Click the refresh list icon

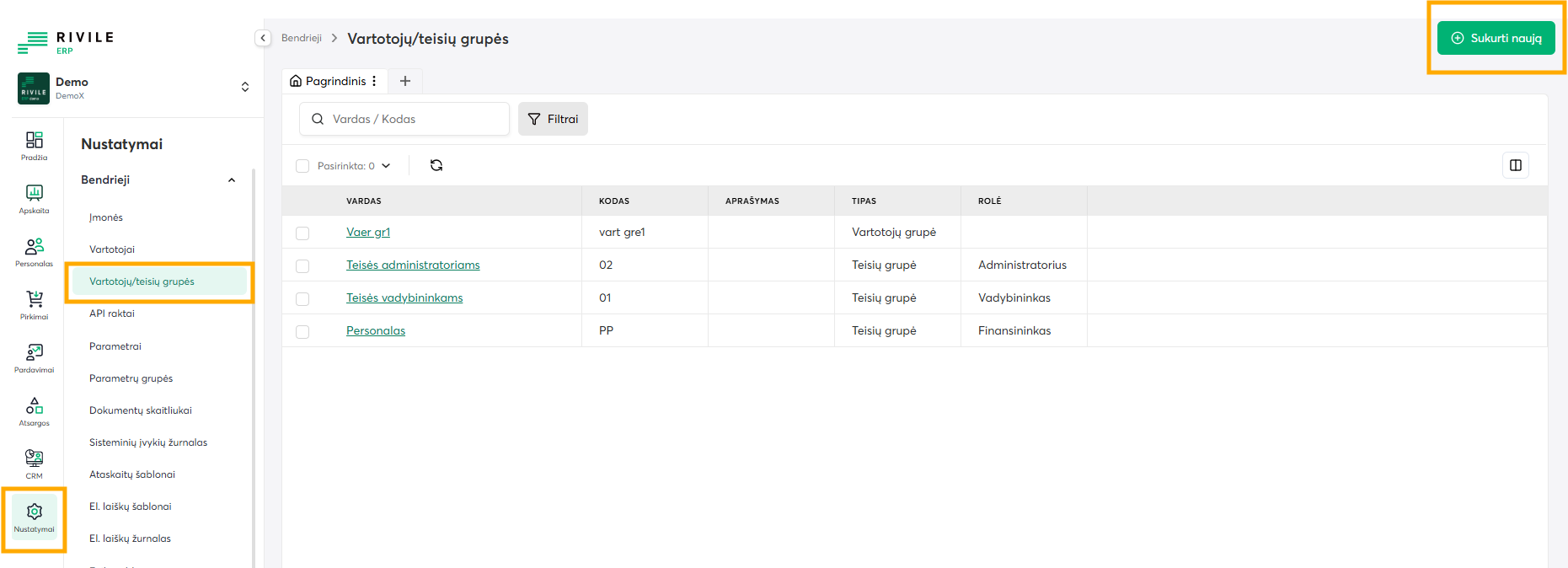[436, 165]
